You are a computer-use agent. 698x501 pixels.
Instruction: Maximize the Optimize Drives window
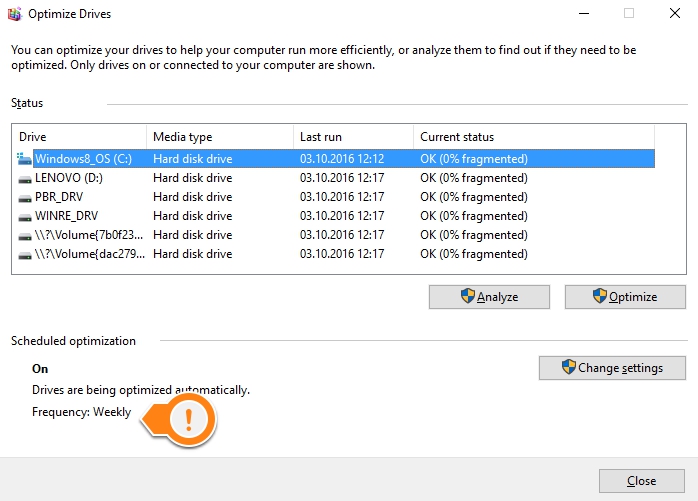pyautogui.click(x=629, y=14)
